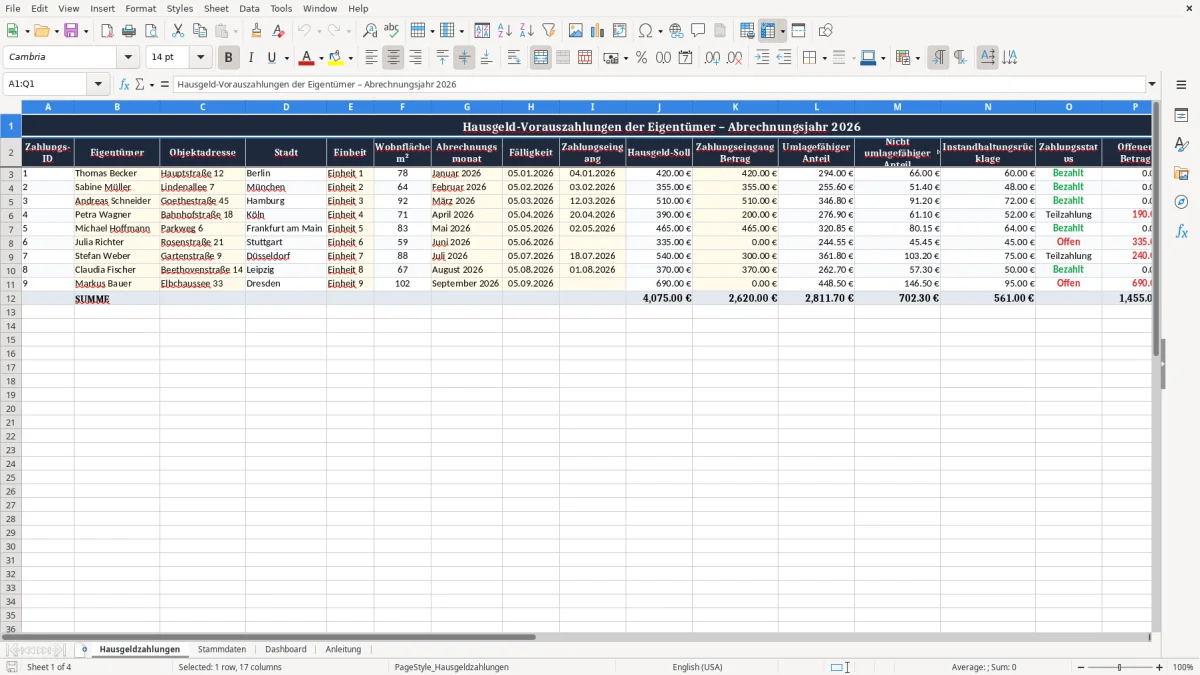Format cells as percent

642,58
